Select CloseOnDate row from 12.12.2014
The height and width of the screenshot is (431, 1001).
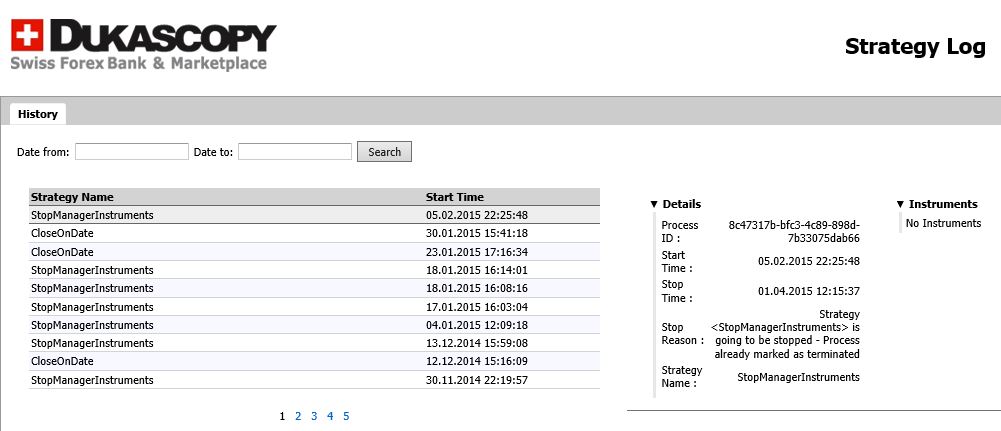pyautogui.click(x=62, y=361)
